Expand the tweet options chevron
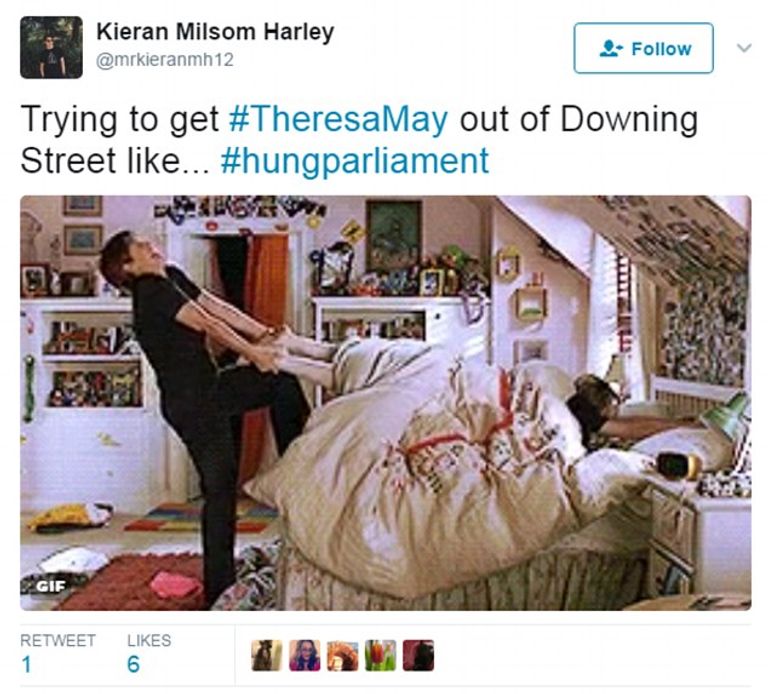768x694 pixels. [x=744, y=48]
